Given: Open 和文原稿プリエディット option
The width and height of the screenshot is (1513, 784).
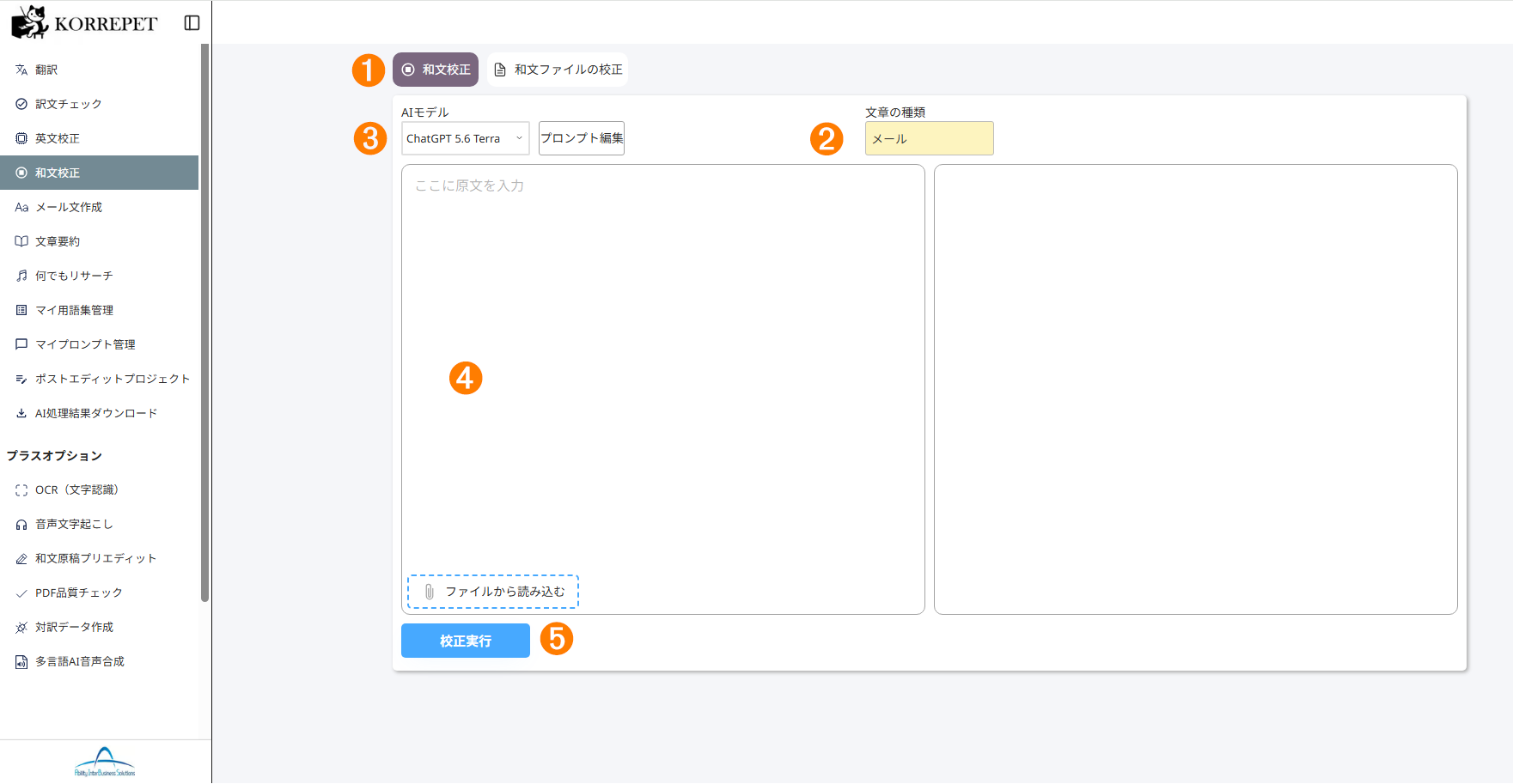Looking at the screenshot, I should 99,558.
